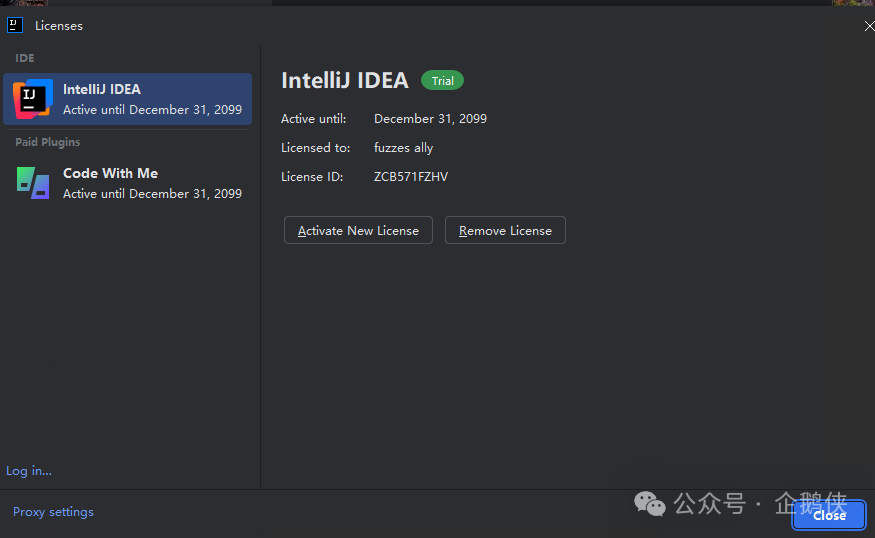875x538 pixels.
Task: Click the December 31, 2099 value beside Active until:
Action: (430, 119)
